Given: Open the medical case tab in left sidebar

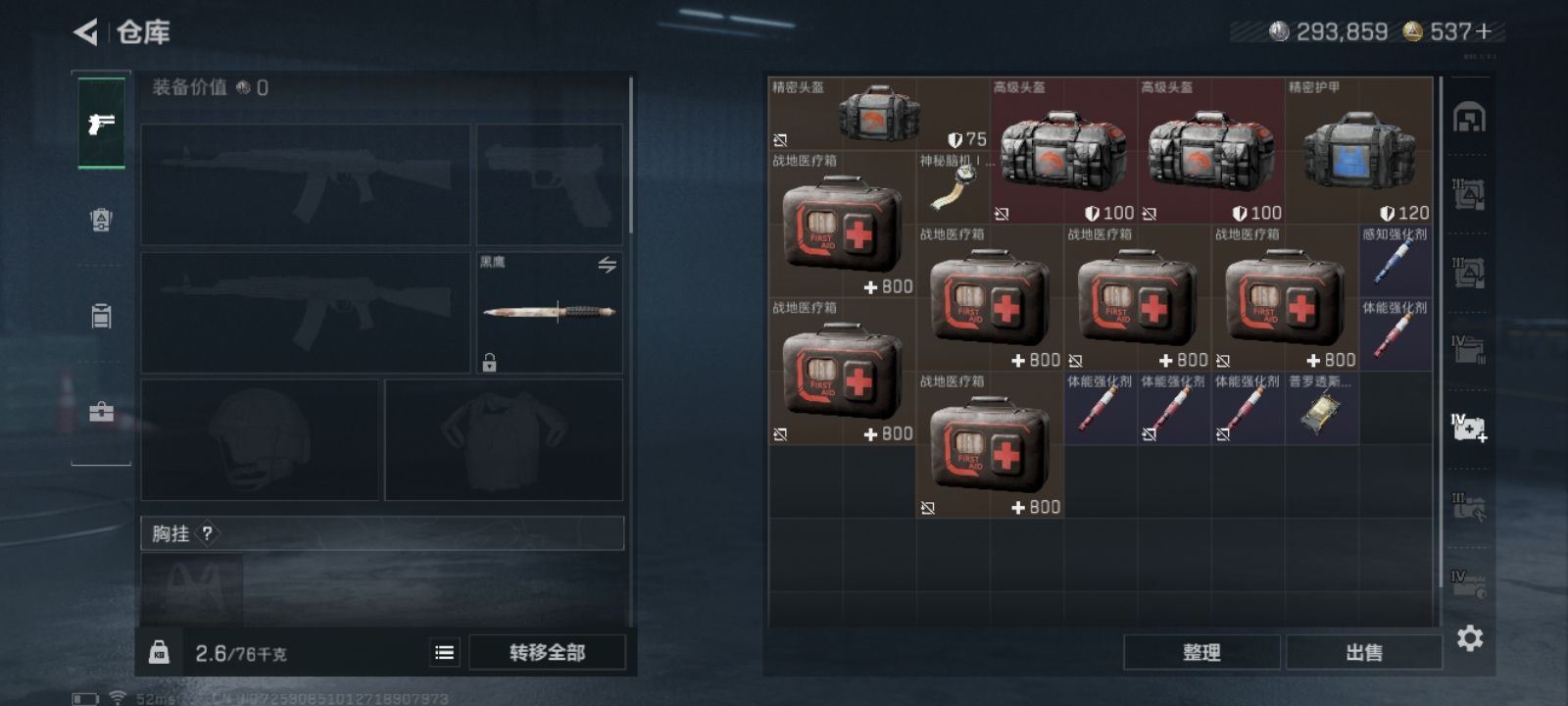Looking at the screenshot, I should (101, 412).
